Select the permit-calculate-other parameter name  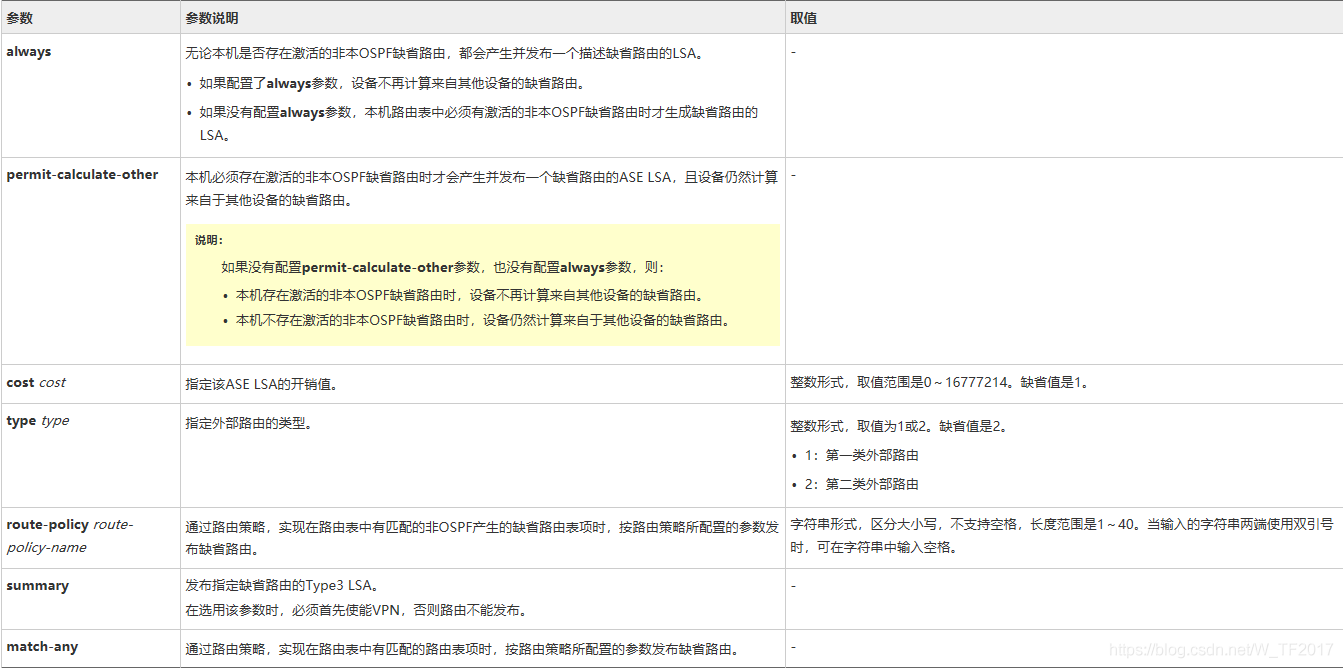[x=82, y=175]
